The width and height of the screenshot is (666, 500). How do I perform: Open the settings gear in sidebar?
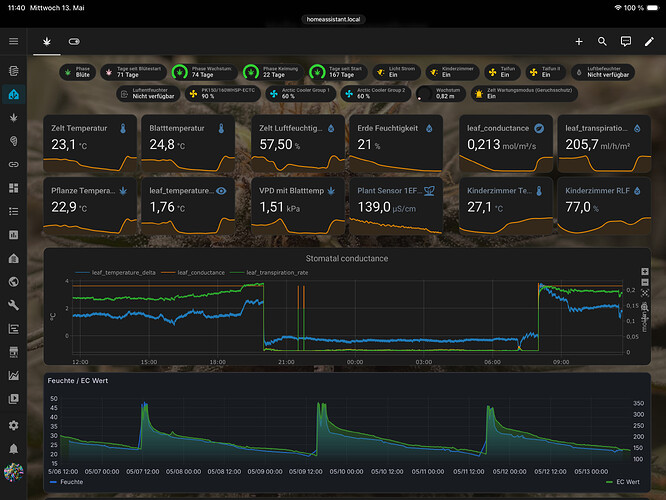(14, 425)
